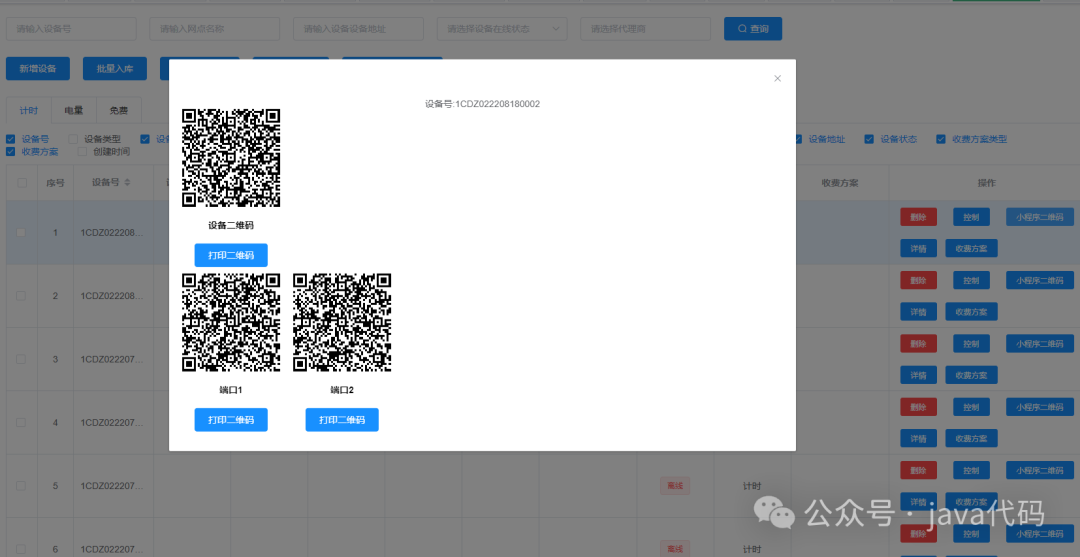Screen dimensions: 1080x557
Task: Focus the 请输入设备设备地址 input field
Action: 358,29
